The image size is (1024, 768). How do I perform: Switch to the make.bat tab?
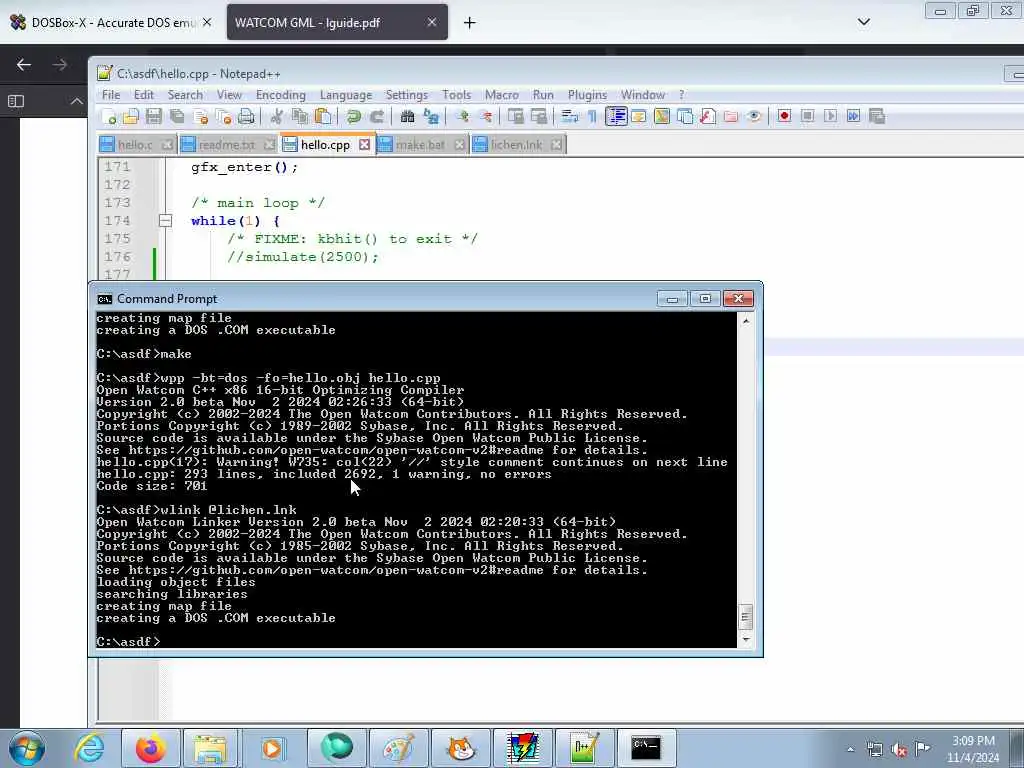420,144
